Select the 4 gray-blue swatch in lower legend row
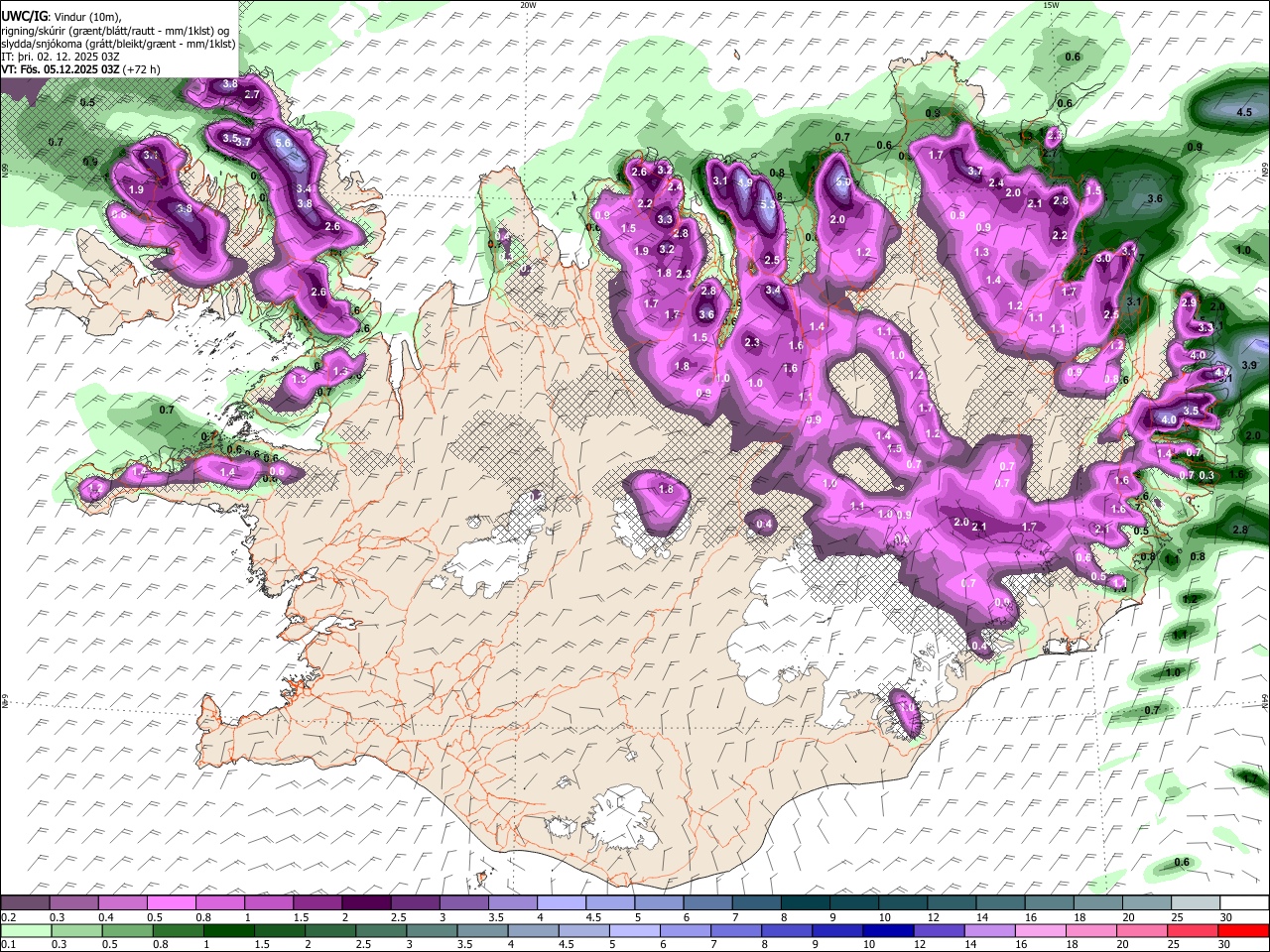1270x952 pixels. (x=533, y=930)
